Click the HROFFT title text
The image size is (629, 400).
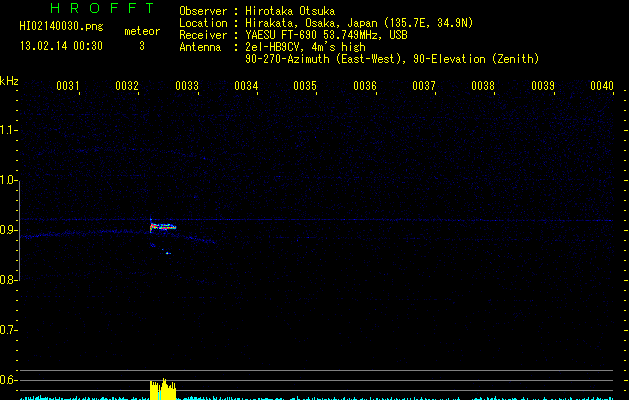[x=102, y=8]
